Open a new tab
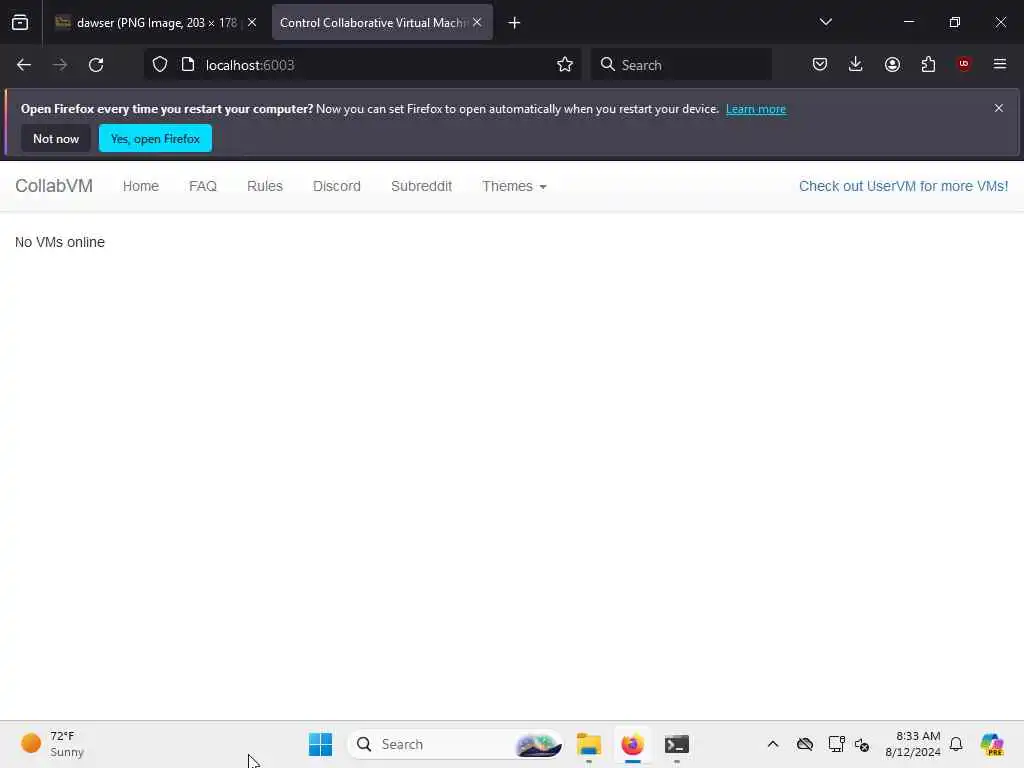The width and height of the screenshot is (1024, 768). click(x=515, y=23)
